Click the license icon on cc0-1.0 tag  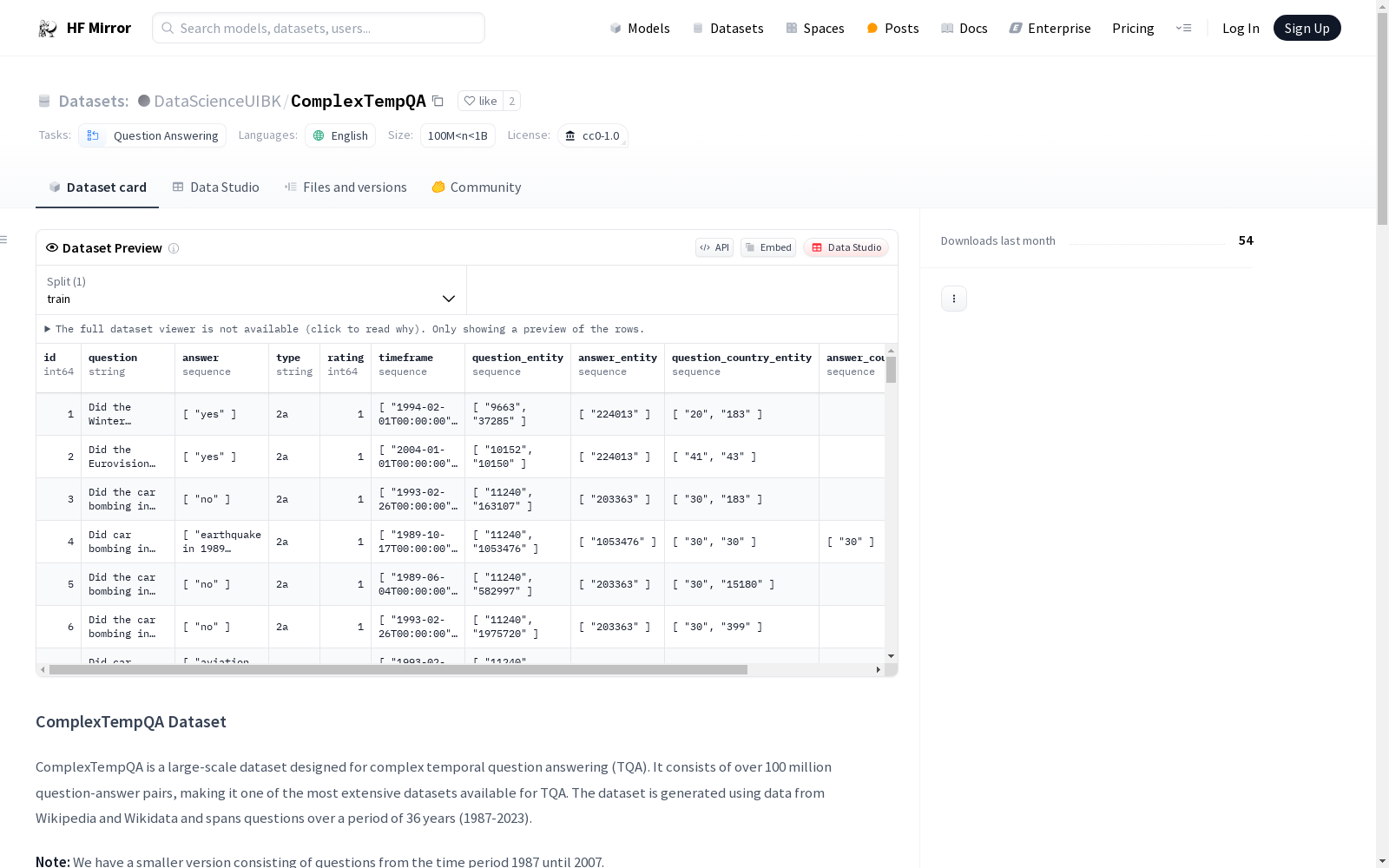pyautogui.click(x=570, y=135)
